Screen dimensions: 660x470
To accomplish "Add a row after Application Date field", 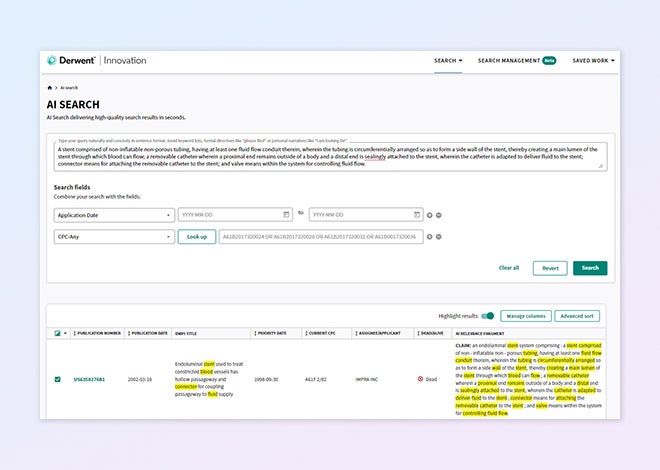I will click(x=430, y=214).
